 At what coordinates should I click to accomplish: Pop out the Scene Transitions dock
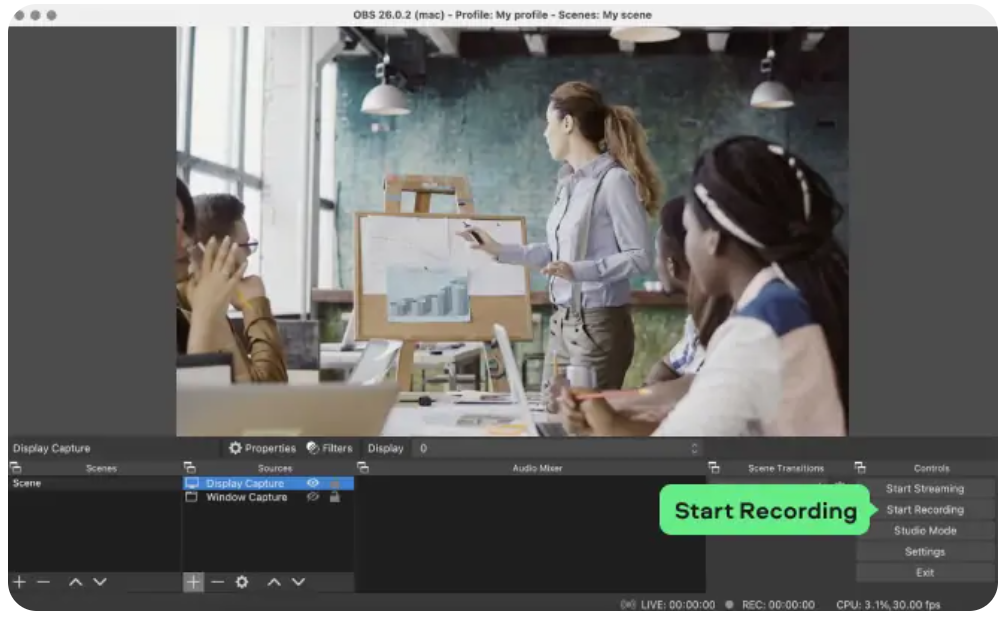pyautogui.click(x=713, y=468)
